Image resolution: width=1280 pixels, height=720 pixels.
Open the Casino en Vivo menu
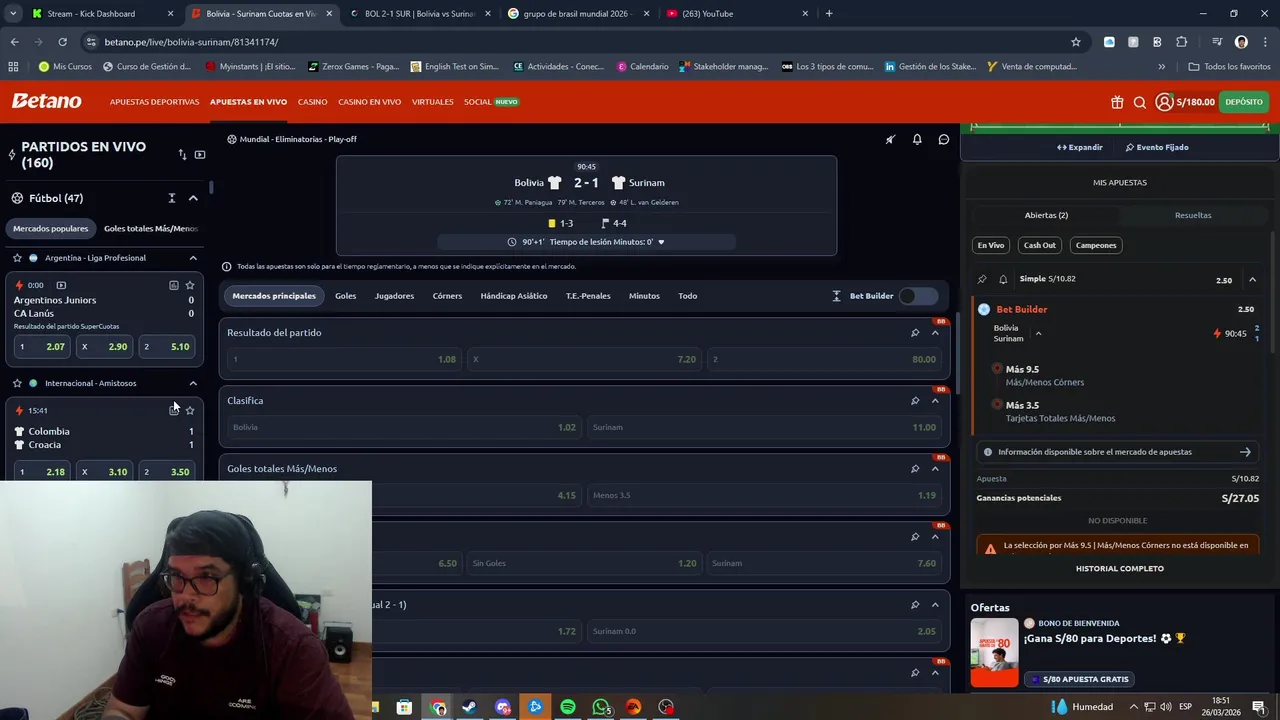[x=369, y=102]
